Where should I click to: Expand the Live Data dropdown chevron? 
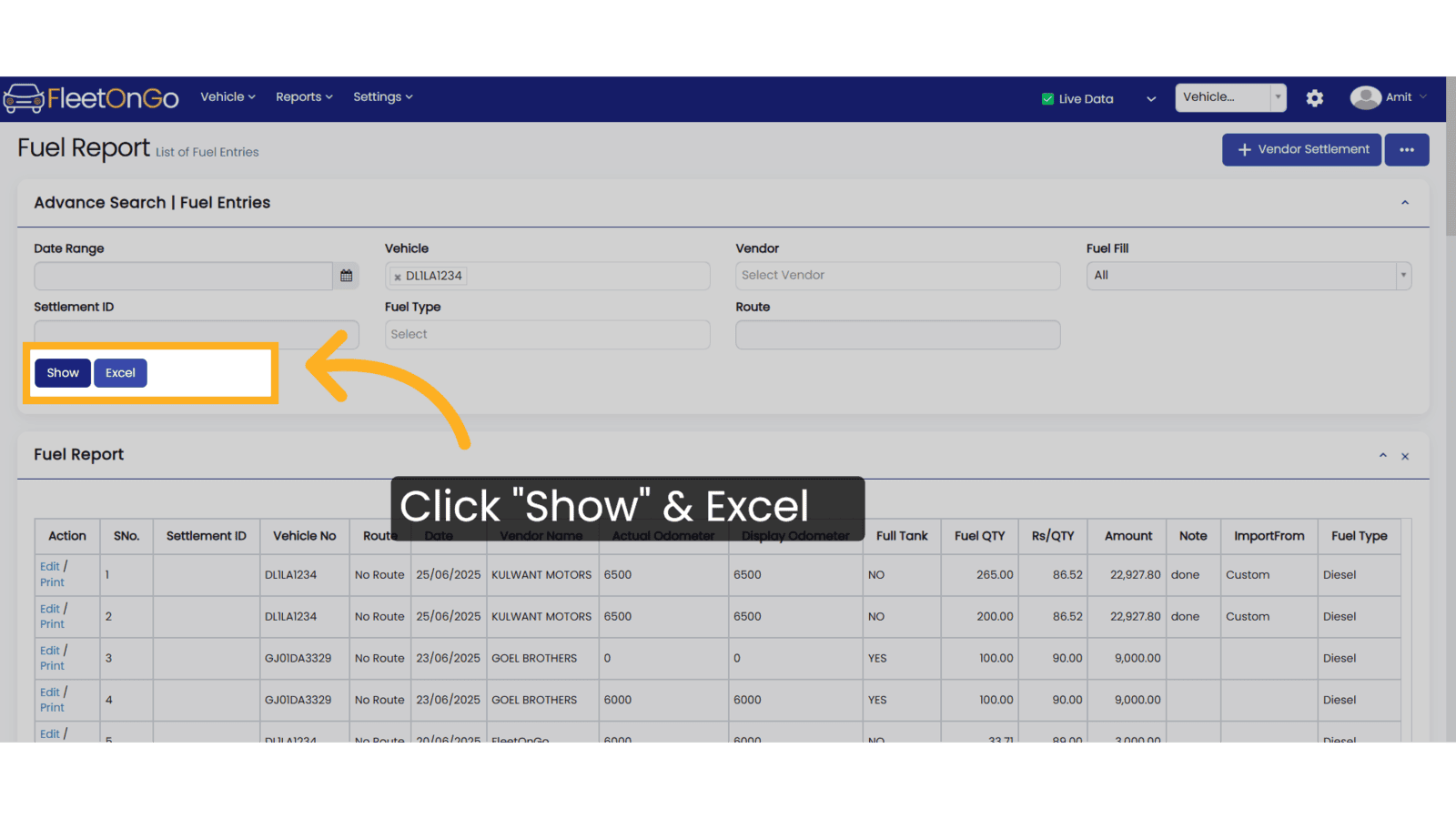pyautogui.click(x=1151, y=99)
